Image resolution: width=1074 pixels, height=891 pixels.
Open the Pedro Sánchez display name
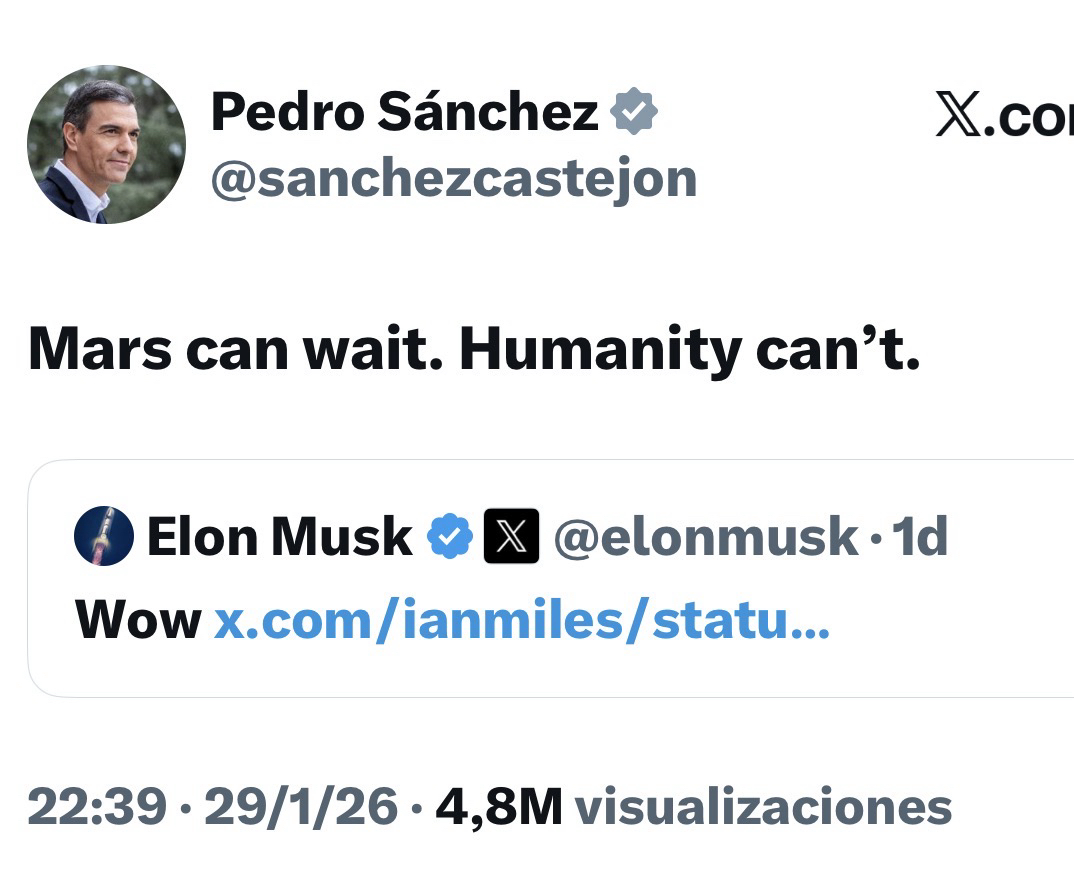point(405,111)
